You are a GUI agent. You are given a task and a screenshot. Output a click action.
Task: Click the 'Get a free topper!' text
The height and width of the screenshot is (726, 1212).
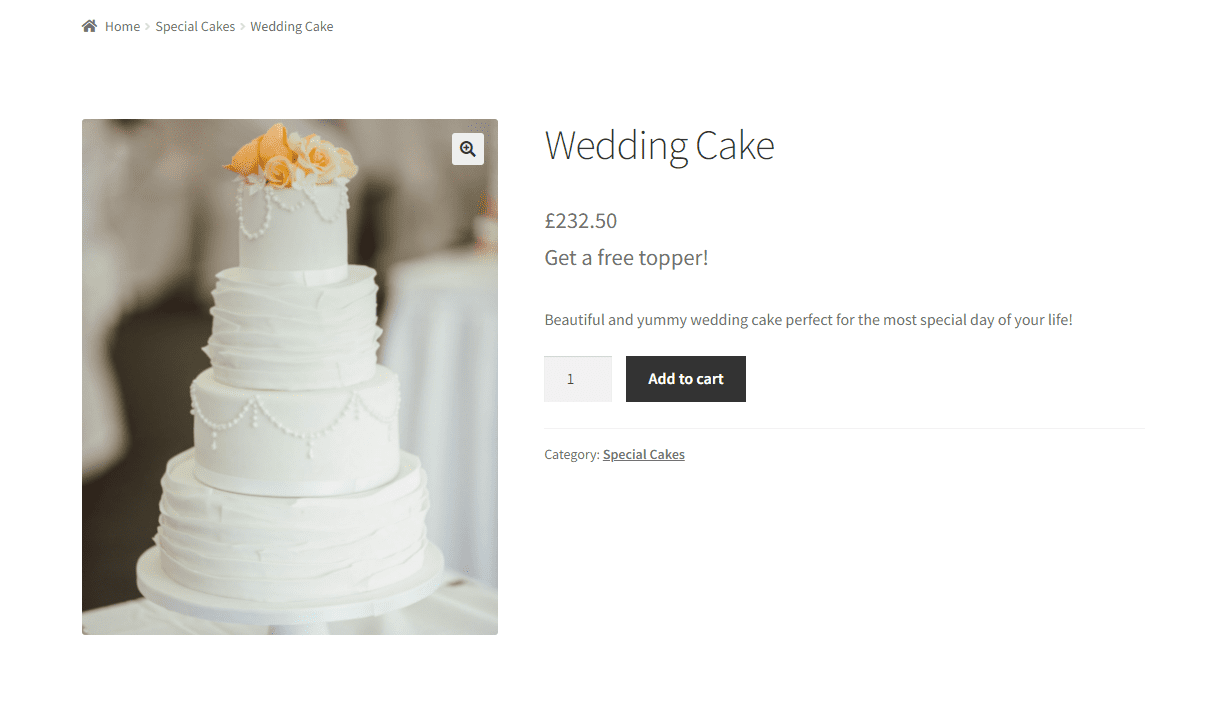(626, 258)
